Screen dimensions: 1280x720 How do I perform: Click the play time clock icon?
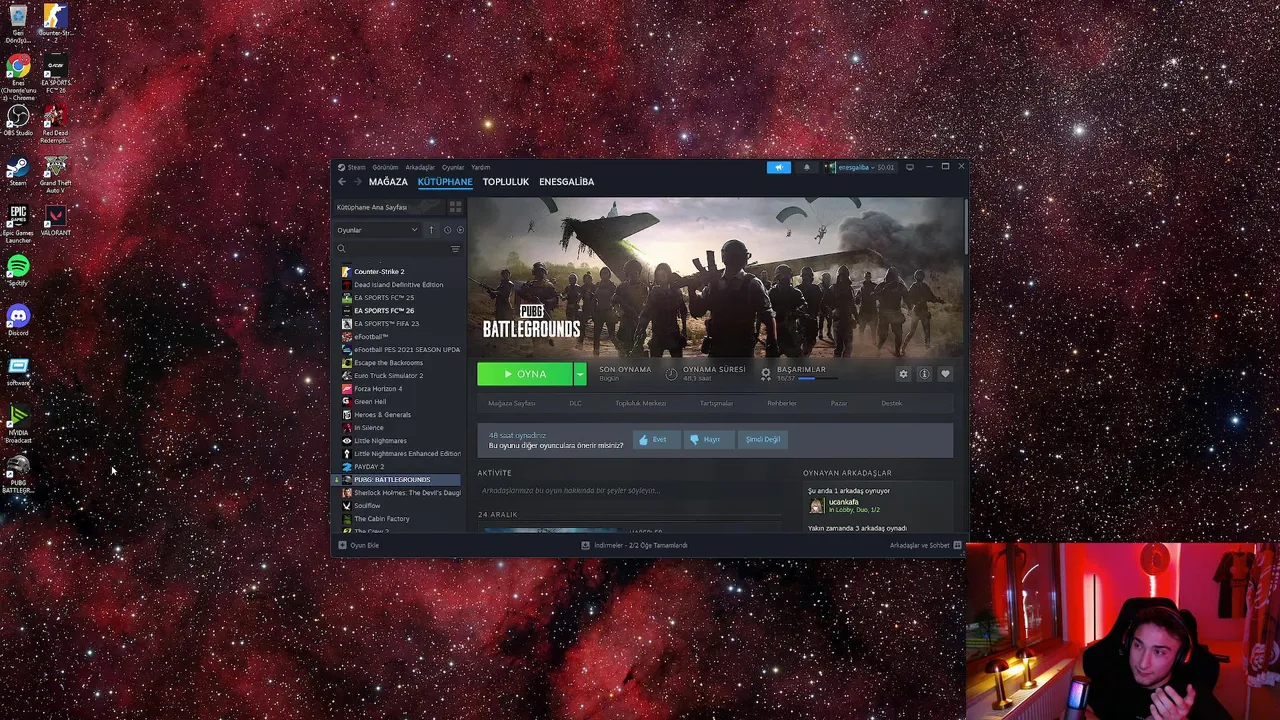tap(672, 374)
